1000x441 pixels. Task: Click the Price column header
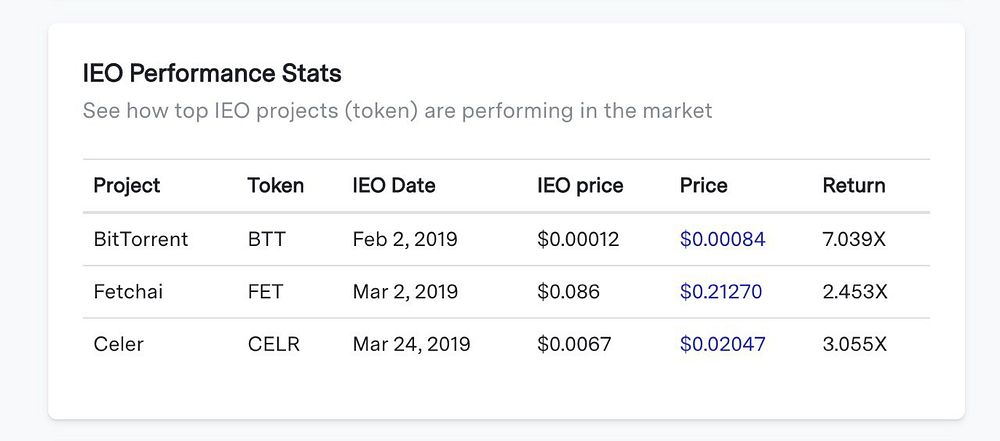pos(704,186)
